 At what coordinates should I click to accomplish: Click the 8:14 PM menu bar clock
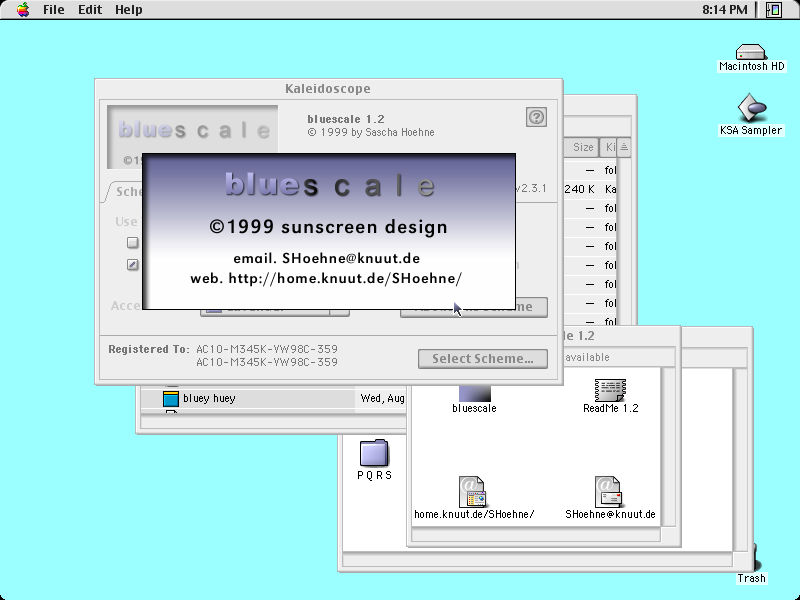pyautogui.click(x=724, y=10)
